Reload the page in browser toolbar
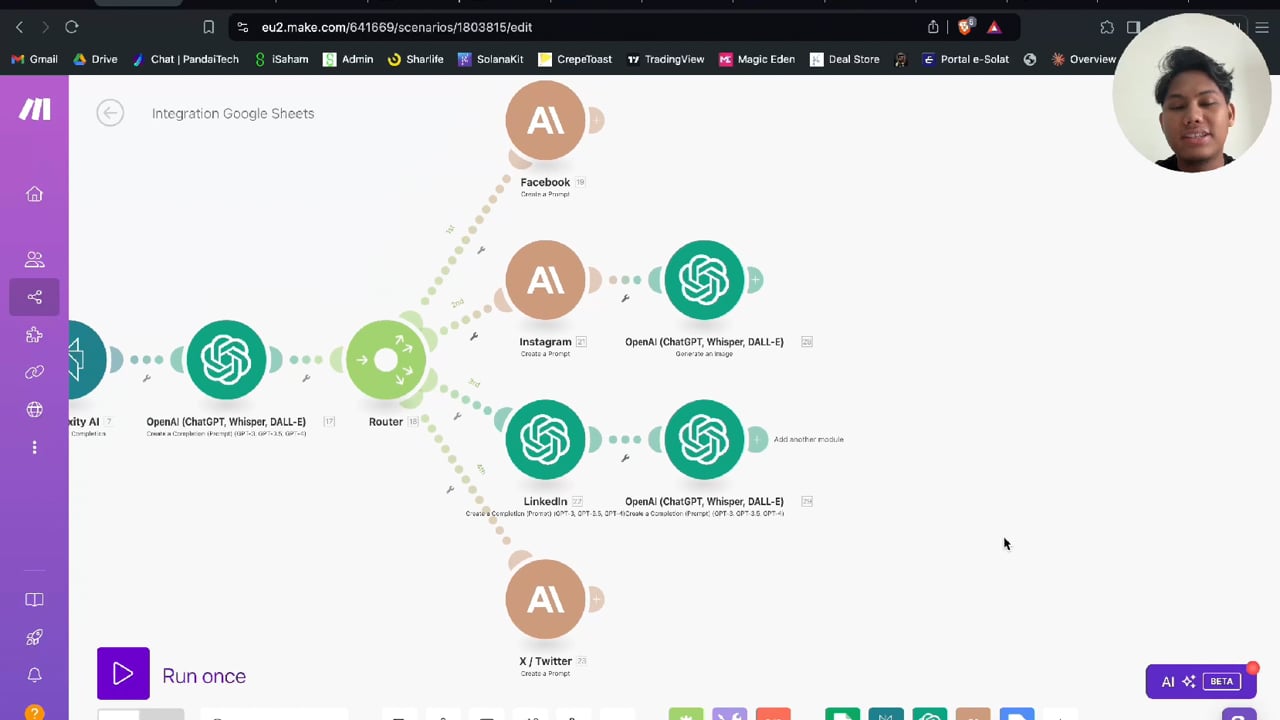The height and width of the screenshot is (720, 1280). 72,27
